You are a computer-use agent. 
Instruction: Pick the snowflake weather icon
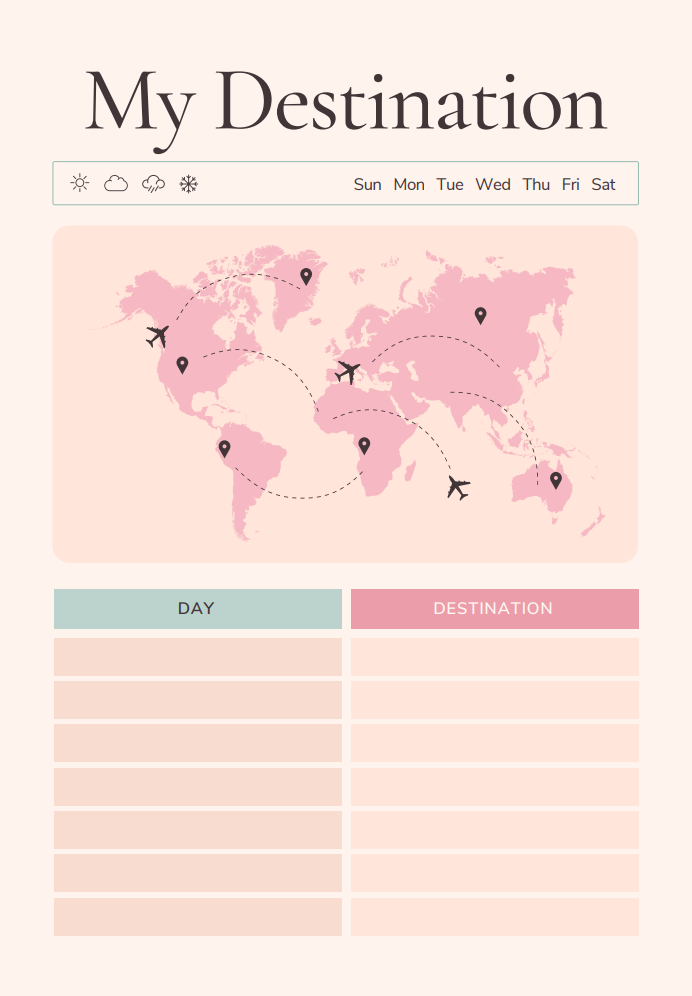(x=189, y=183)
